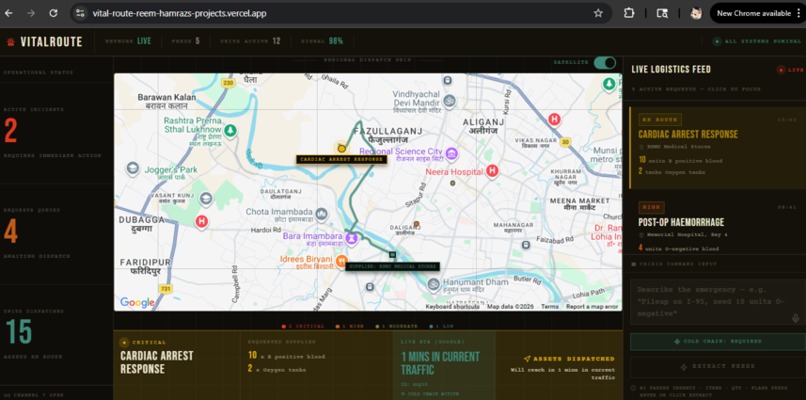The width and height of the screenshot is (806, 400).
Task: Click the supplier KGMU Medical Stores marker icon
Action: pos(393,254)
